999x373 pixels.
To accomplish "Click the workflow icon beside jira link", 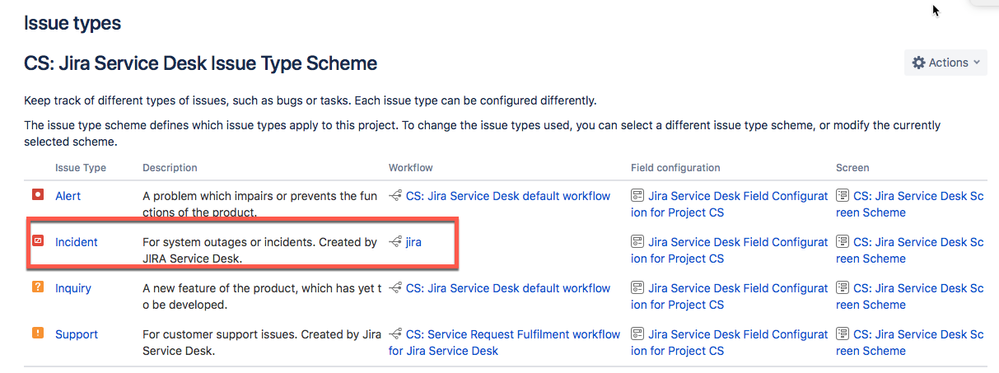I will (x=396, y=242).
